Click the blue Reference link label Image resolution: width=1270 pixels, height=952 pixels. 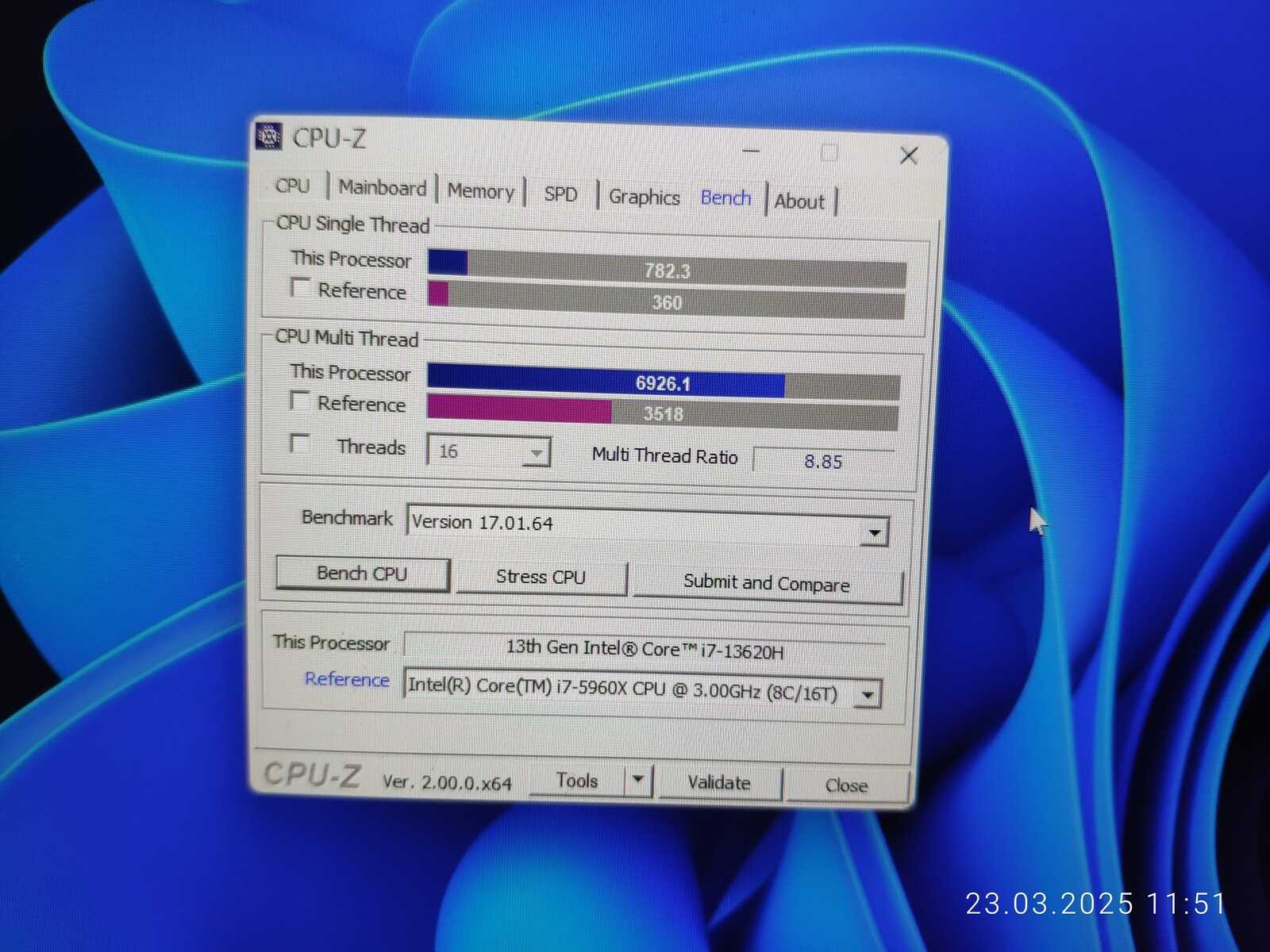(x=347, y=680)
